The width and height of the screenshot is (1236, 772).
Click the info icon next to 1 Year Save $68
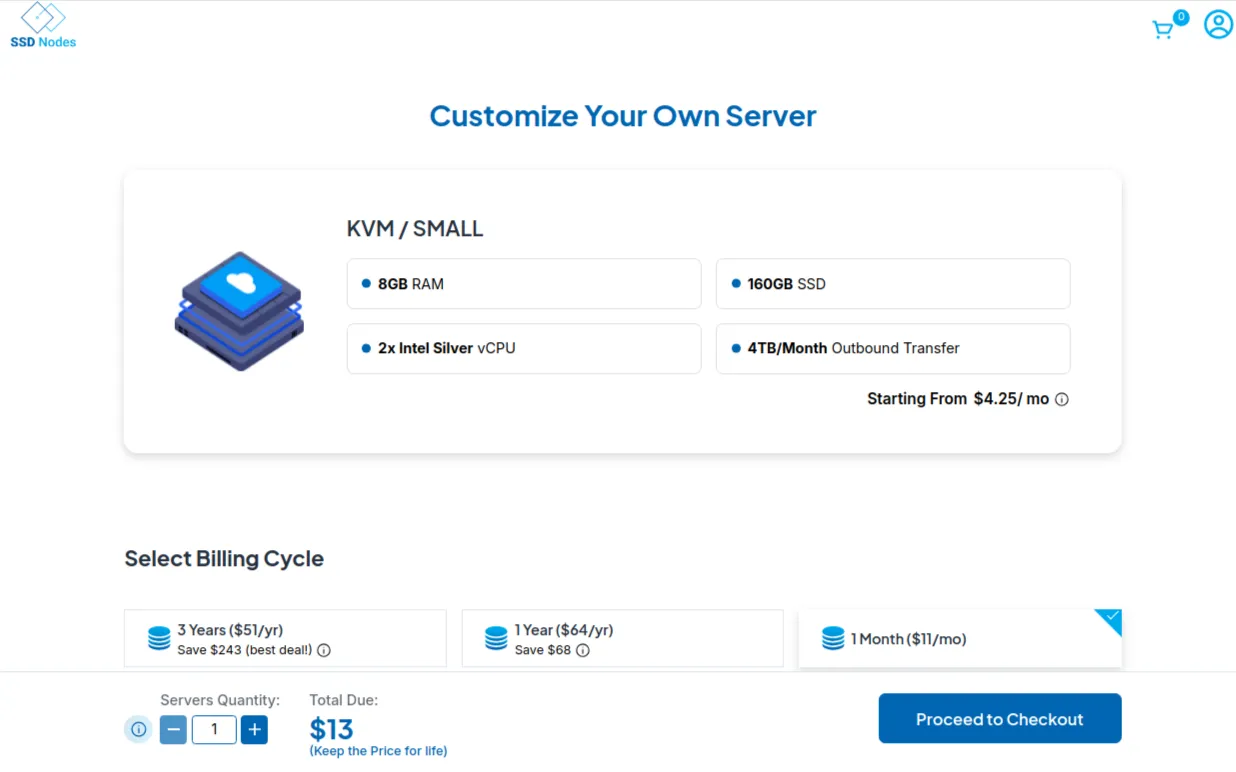tap(583, 650)
